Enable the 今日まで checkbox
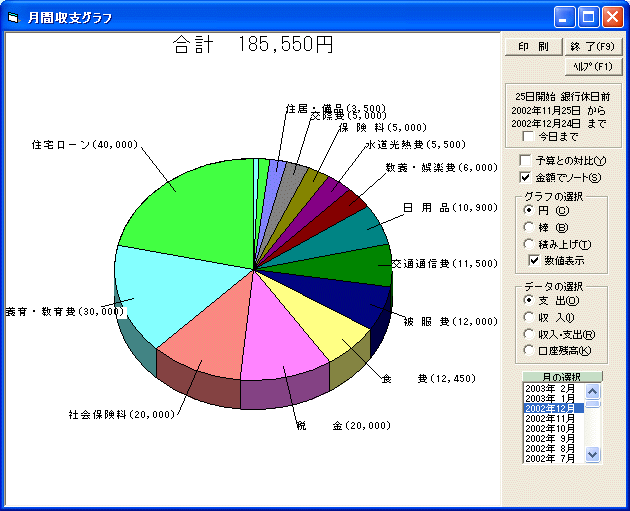This screenshot has width=630, height=511. click(528, 137)
